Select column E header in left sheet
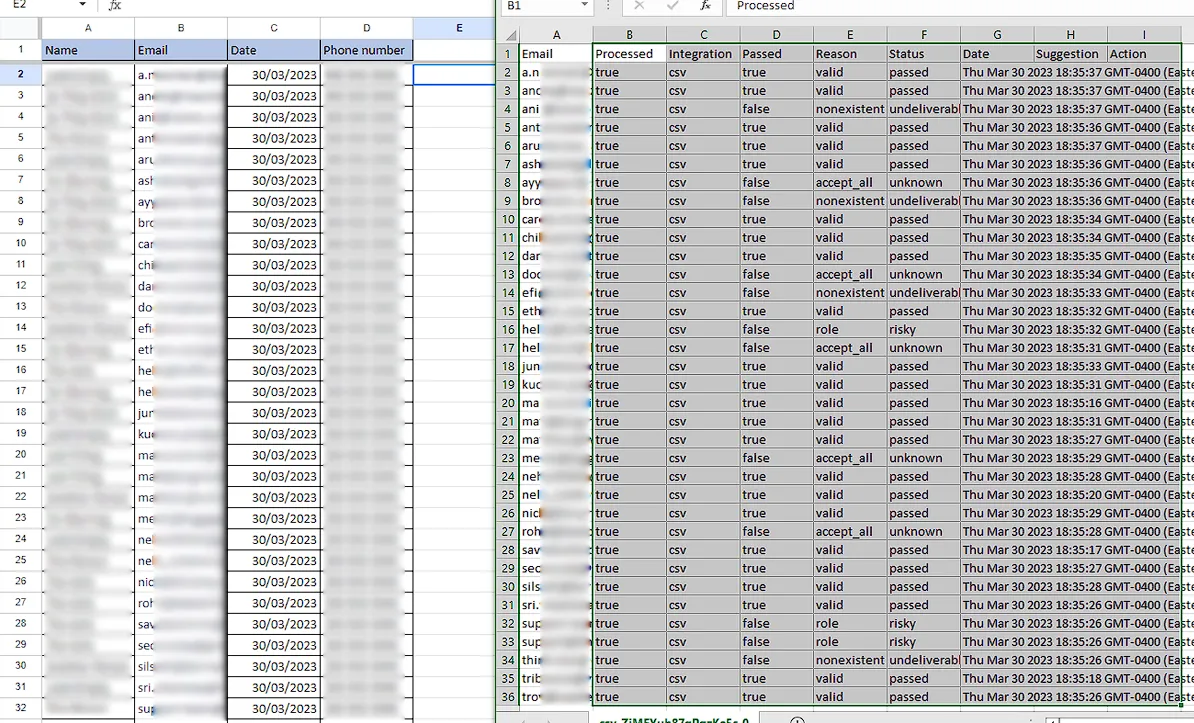This screenshot has height=723, width=1194. pyautogui.click(x=459, y=28)
